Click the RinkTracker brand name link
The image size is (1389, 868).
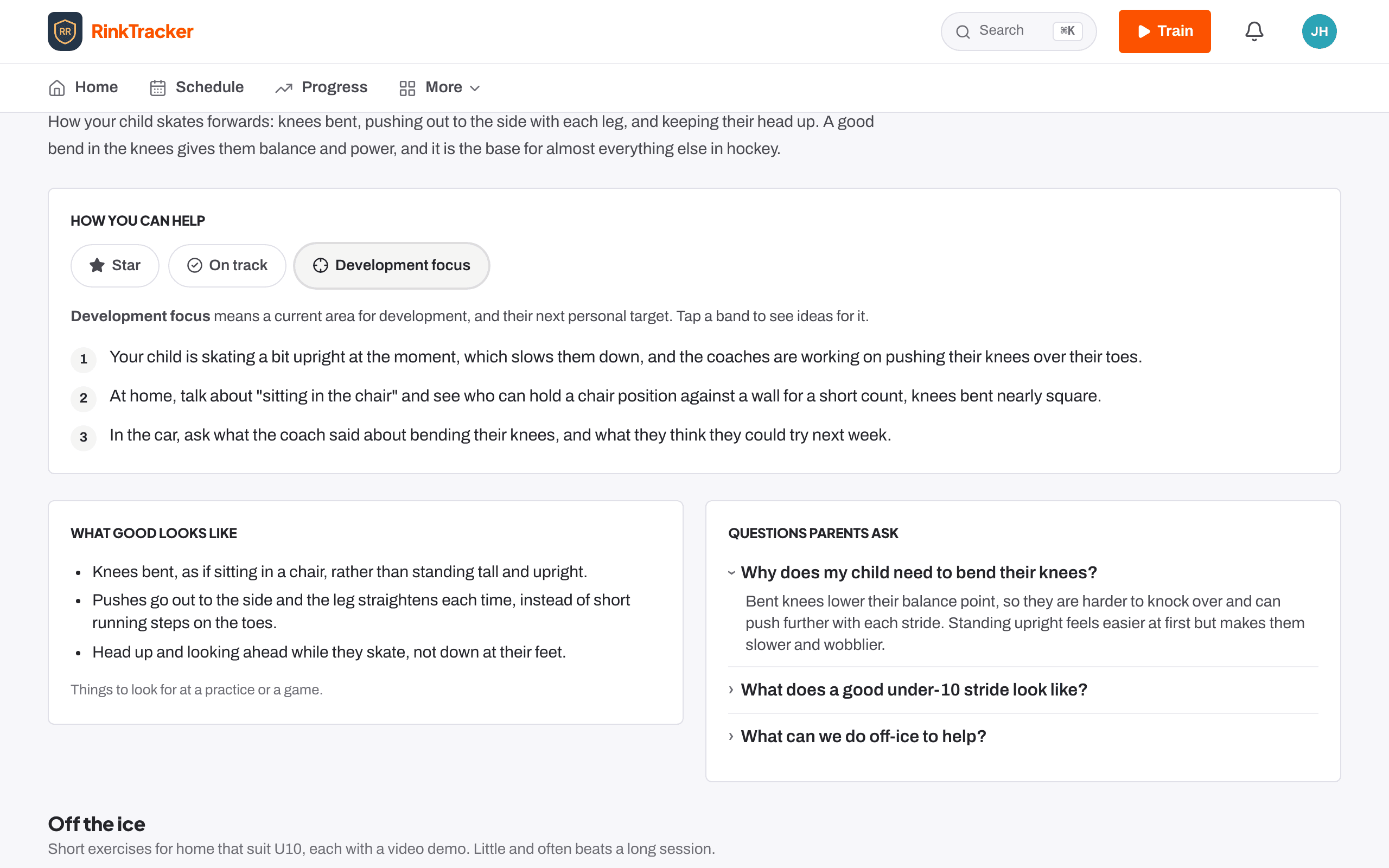(x=142, y=31)
